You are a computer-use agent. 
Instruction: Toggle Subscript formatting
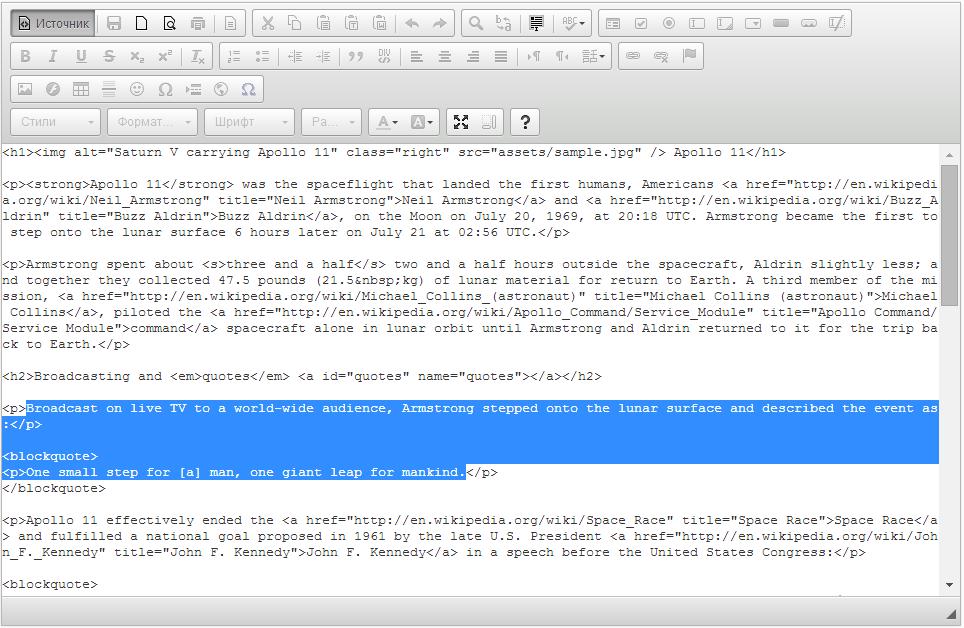[137, 56]
